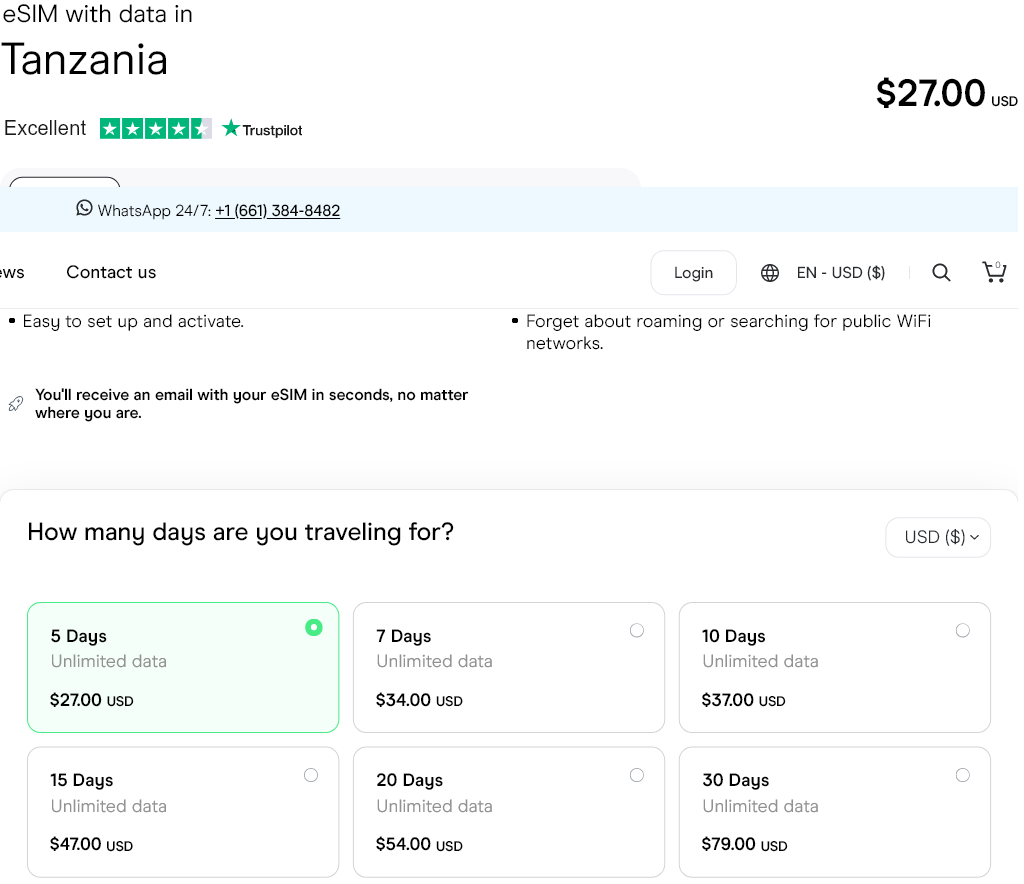Select the 10 Days plan radio button

(963, 630)
